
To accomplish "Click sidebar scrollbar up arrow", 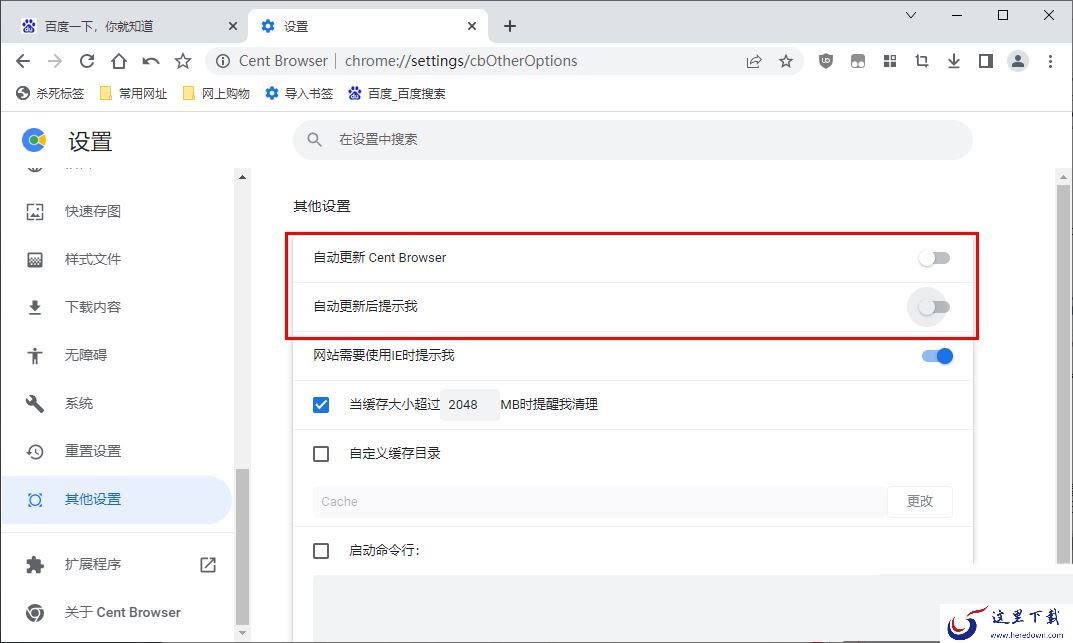I will coord(242,177).
